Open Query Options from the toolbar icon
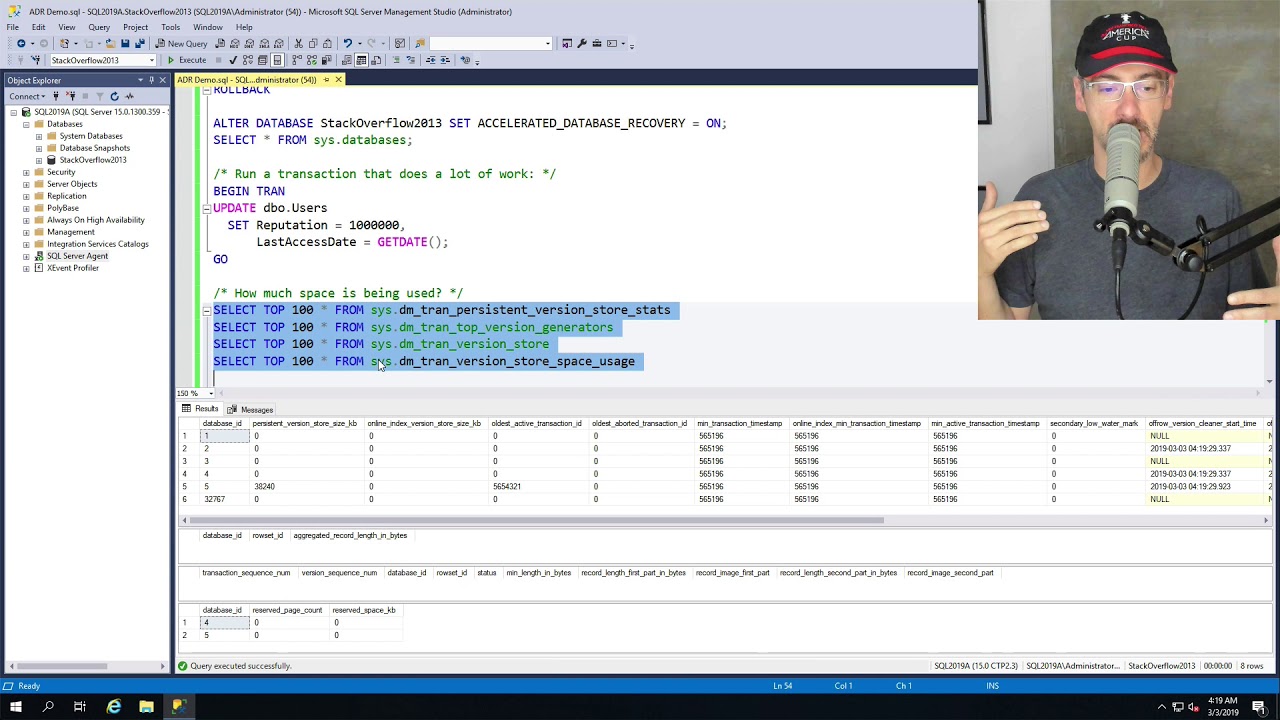Viewport: 1280px width, 720px height. 262,60
